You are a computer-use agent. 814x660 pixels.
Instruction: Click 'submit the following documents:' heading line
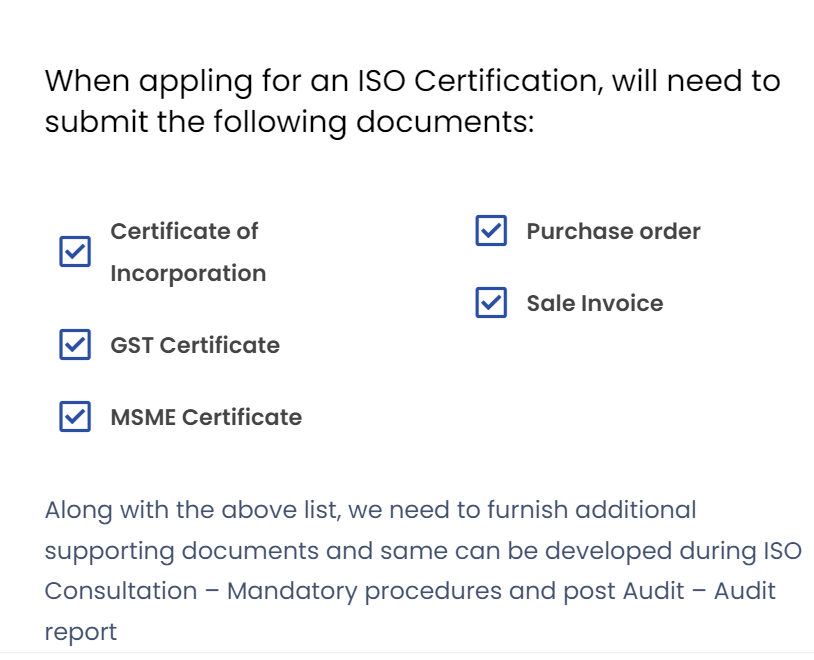(x=290, y=122)
